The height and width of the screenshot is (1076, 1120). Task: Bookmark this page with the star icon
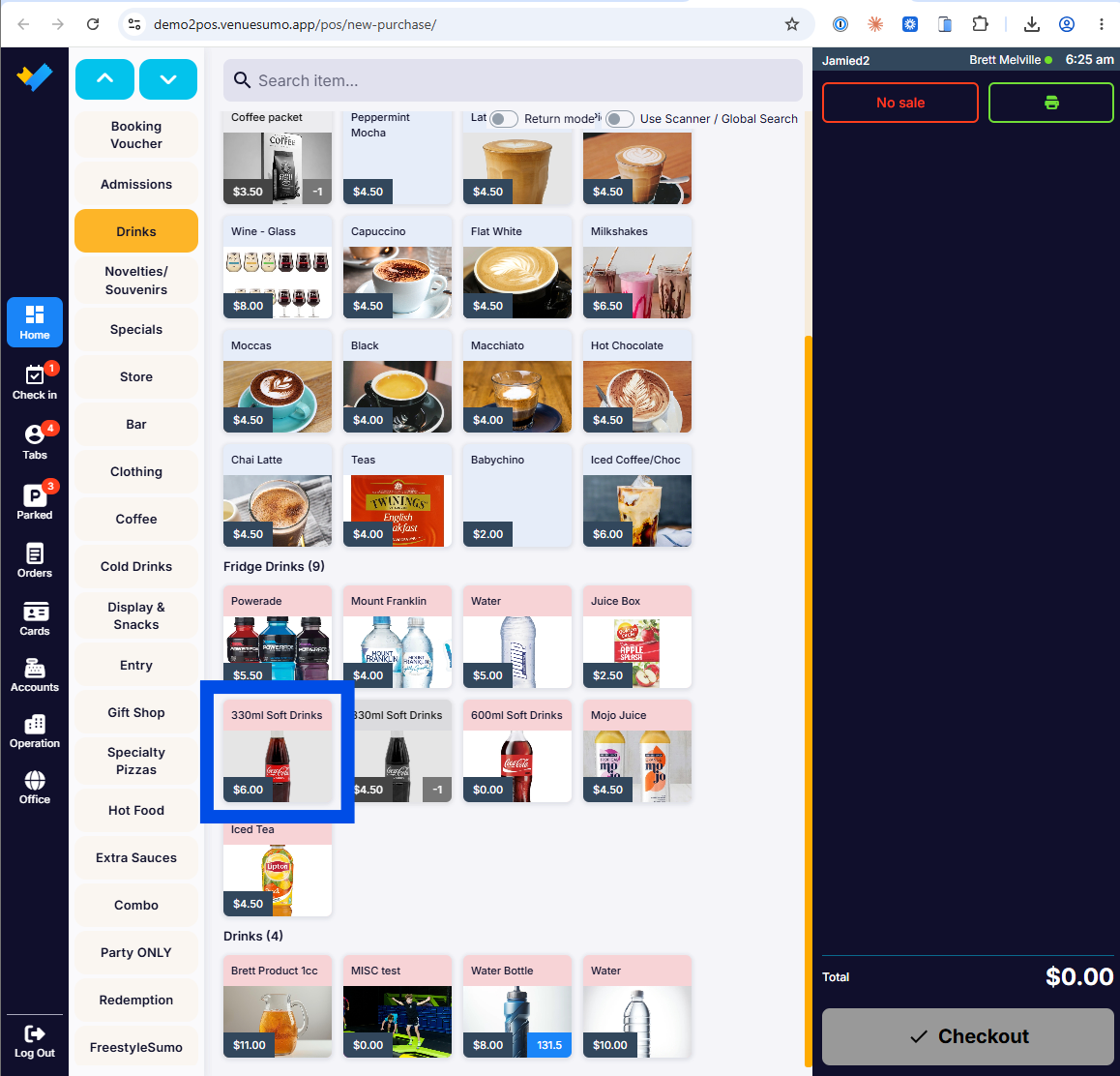tap(791, 24)
